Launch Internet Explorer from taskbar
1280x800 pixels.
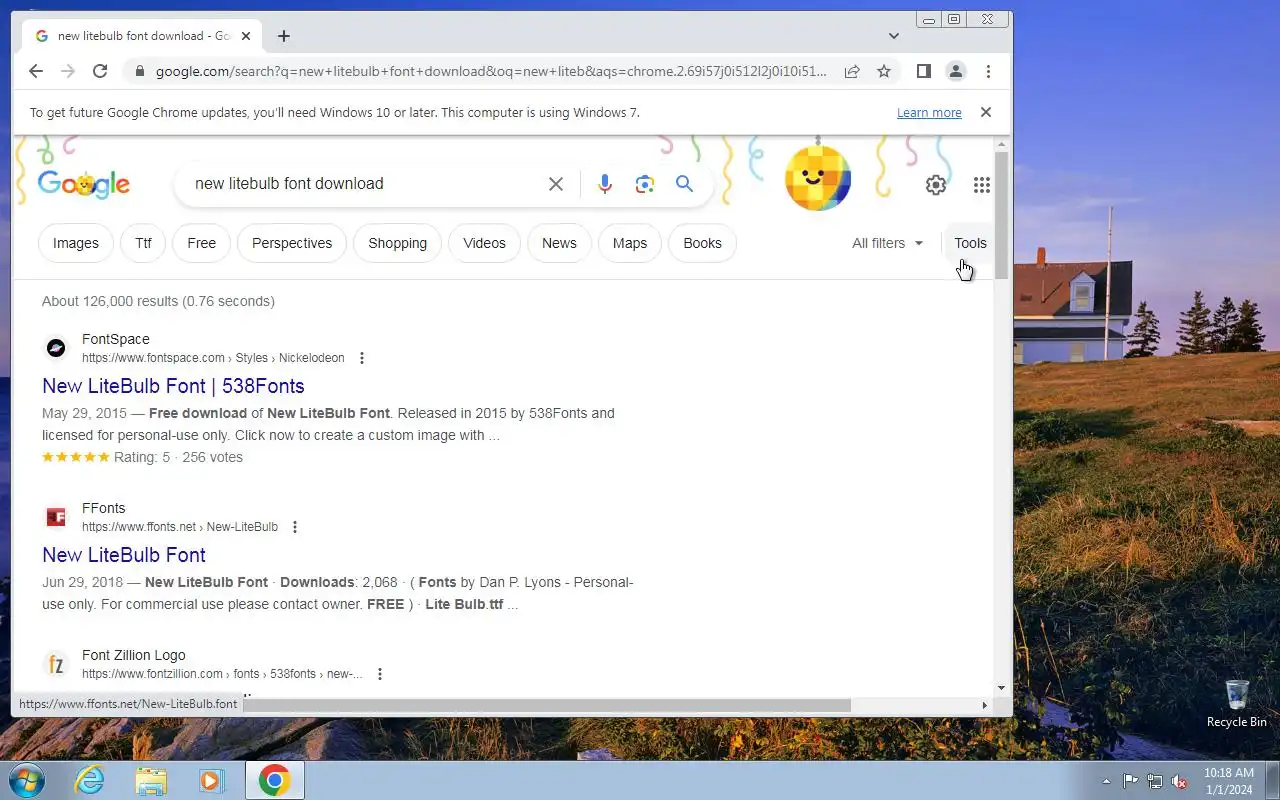tap(90, 780)
